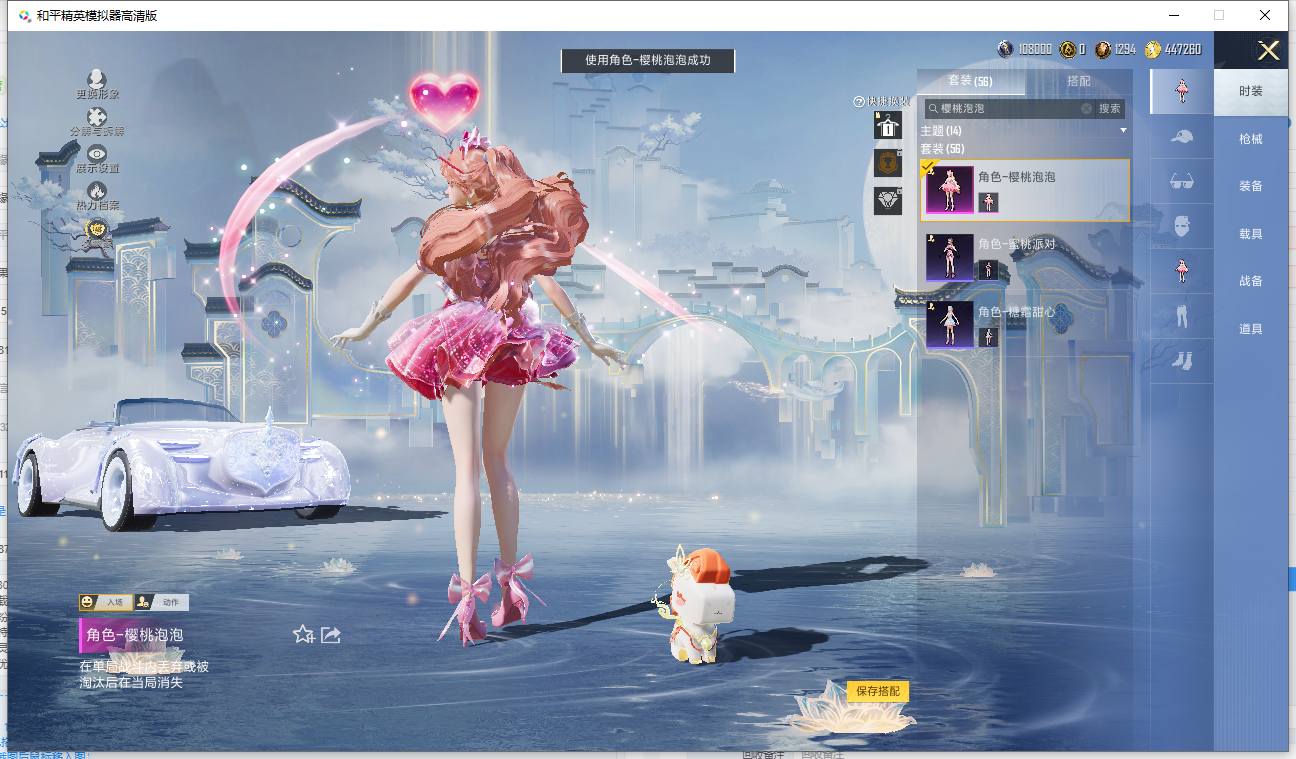Maximize the emulator window
The width and height of the screenshot is (1296, 759).
(1219, 15)
